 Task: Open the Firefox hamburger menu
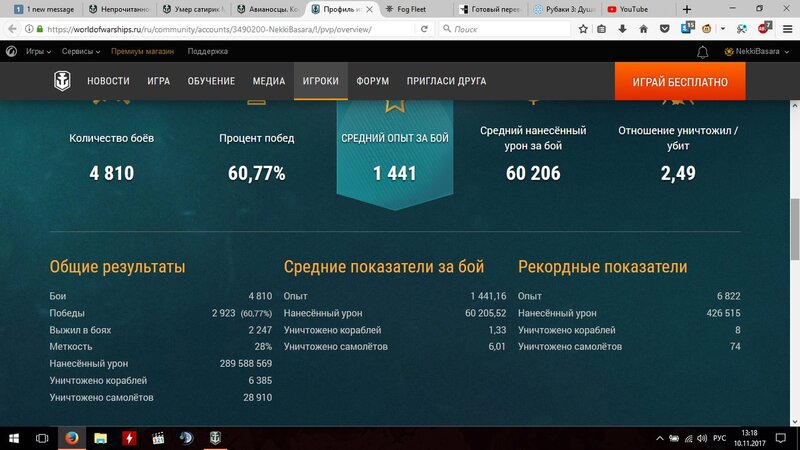click(788, 29)
